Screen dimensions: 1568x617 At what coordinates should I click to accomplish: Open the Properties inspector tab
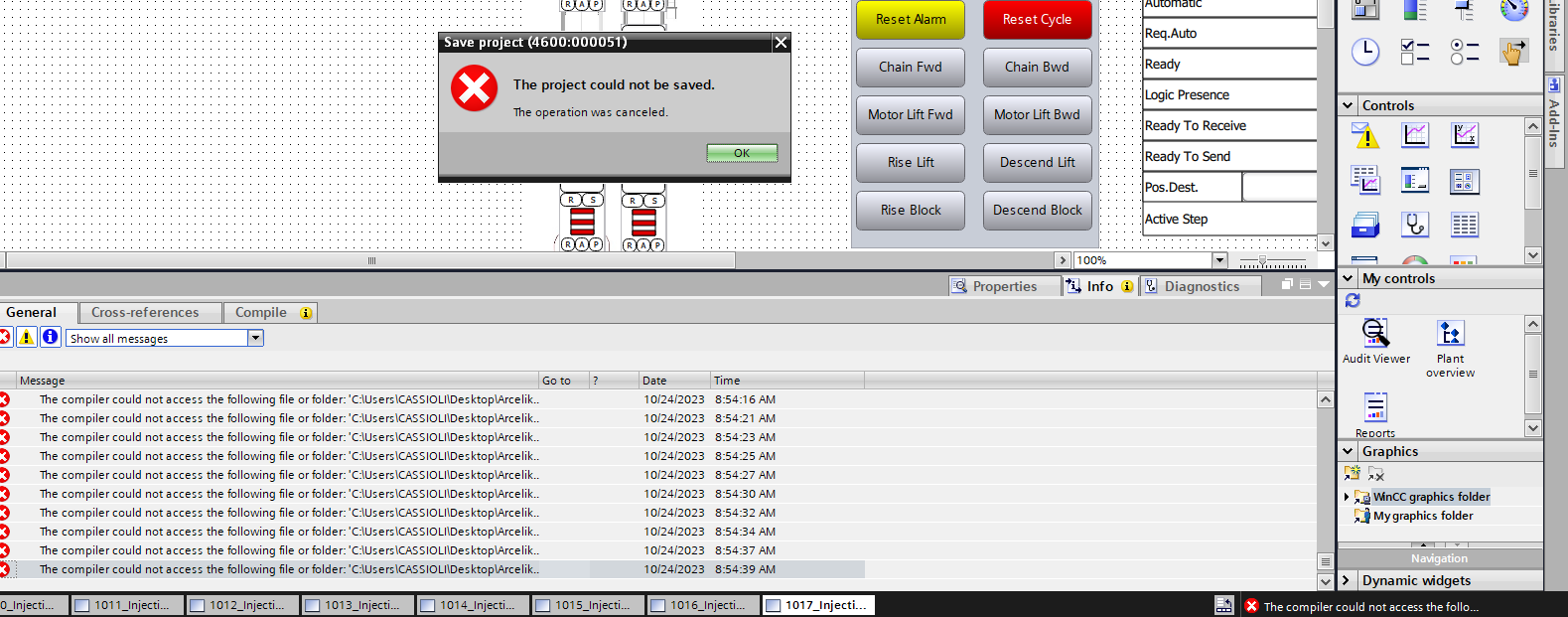pyautogui.click(x=1003, y=286)
